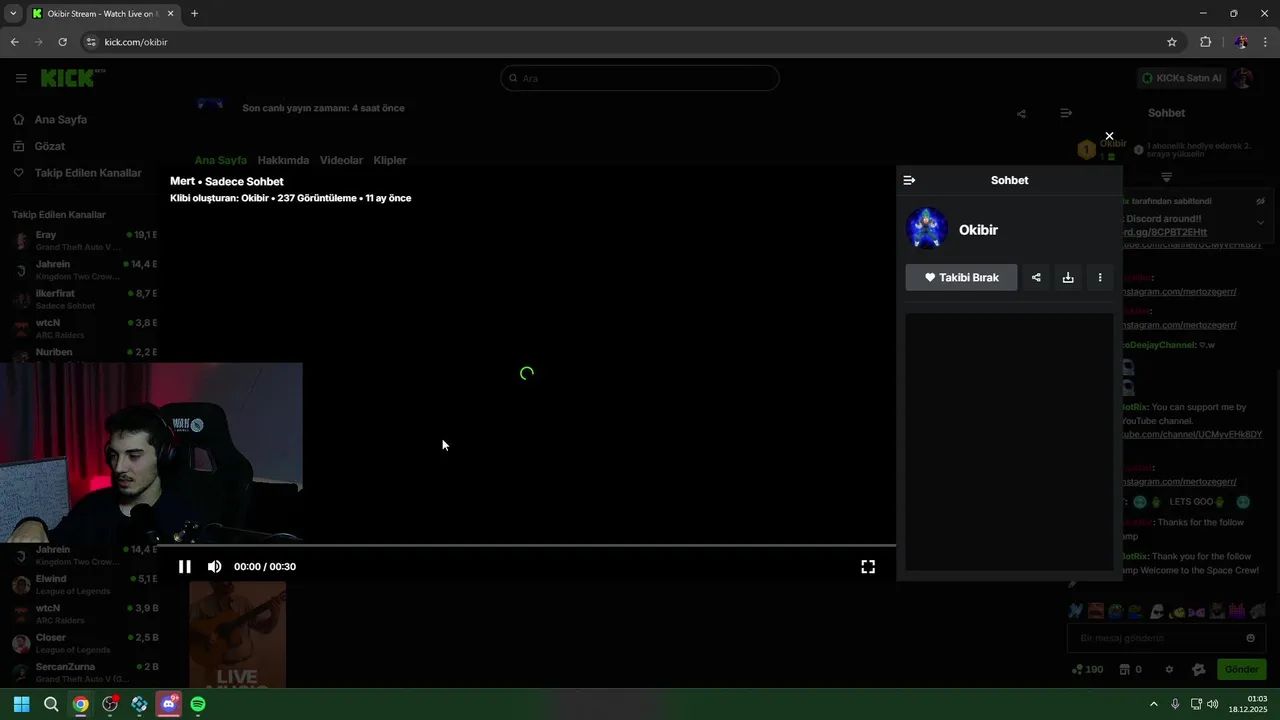Open Okibir profile avatar
The width and height of the screenshot is (1280, 720).
[x=927, y=229]
